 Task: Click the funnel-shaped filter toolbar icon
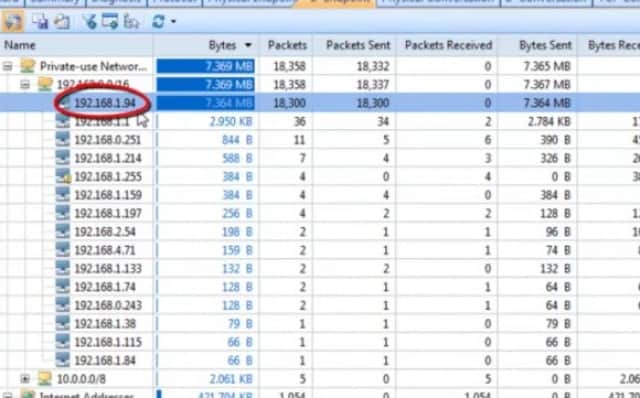click(89, 21)
